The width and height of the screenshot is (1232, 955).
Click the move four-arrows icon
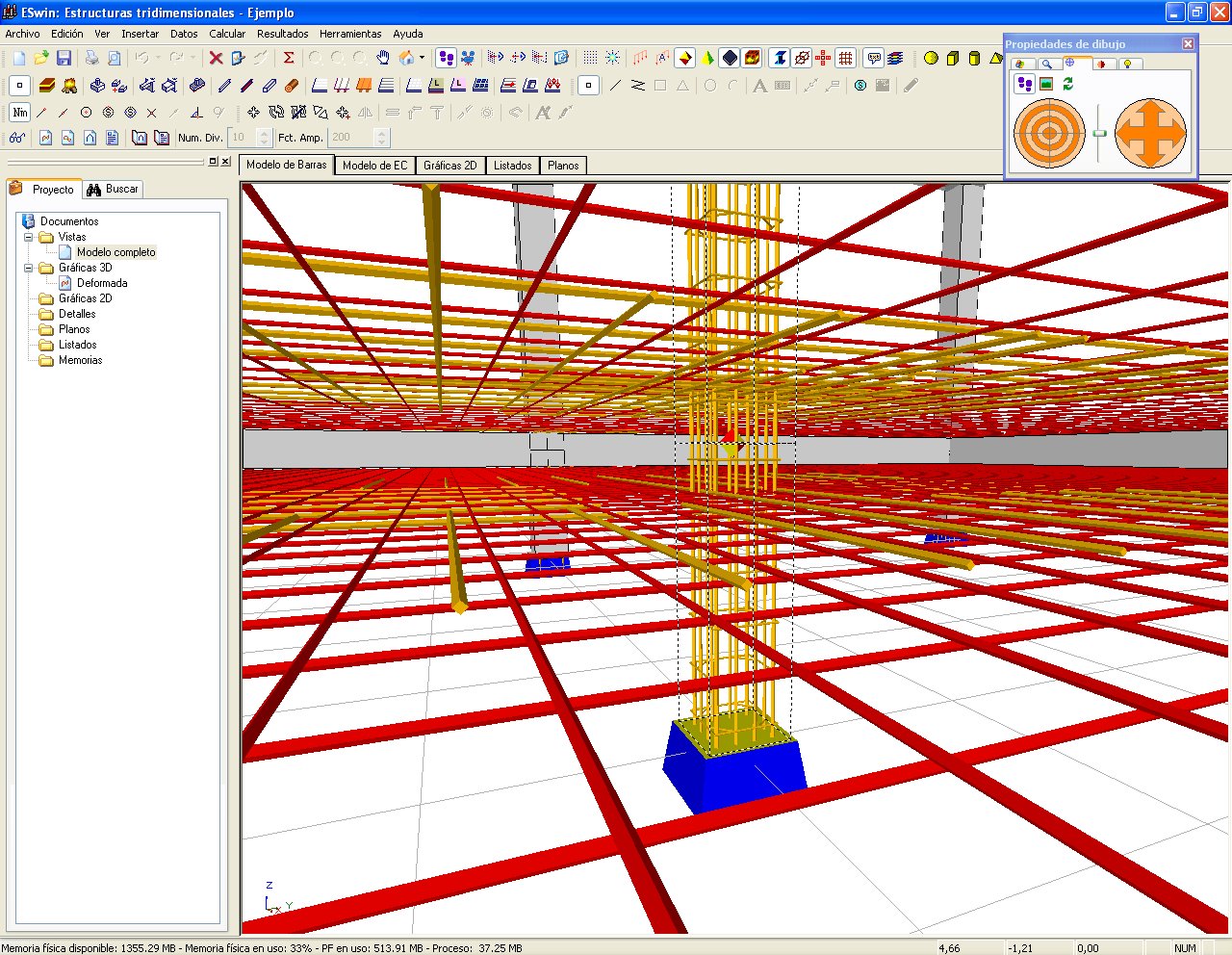coord(253,113)
